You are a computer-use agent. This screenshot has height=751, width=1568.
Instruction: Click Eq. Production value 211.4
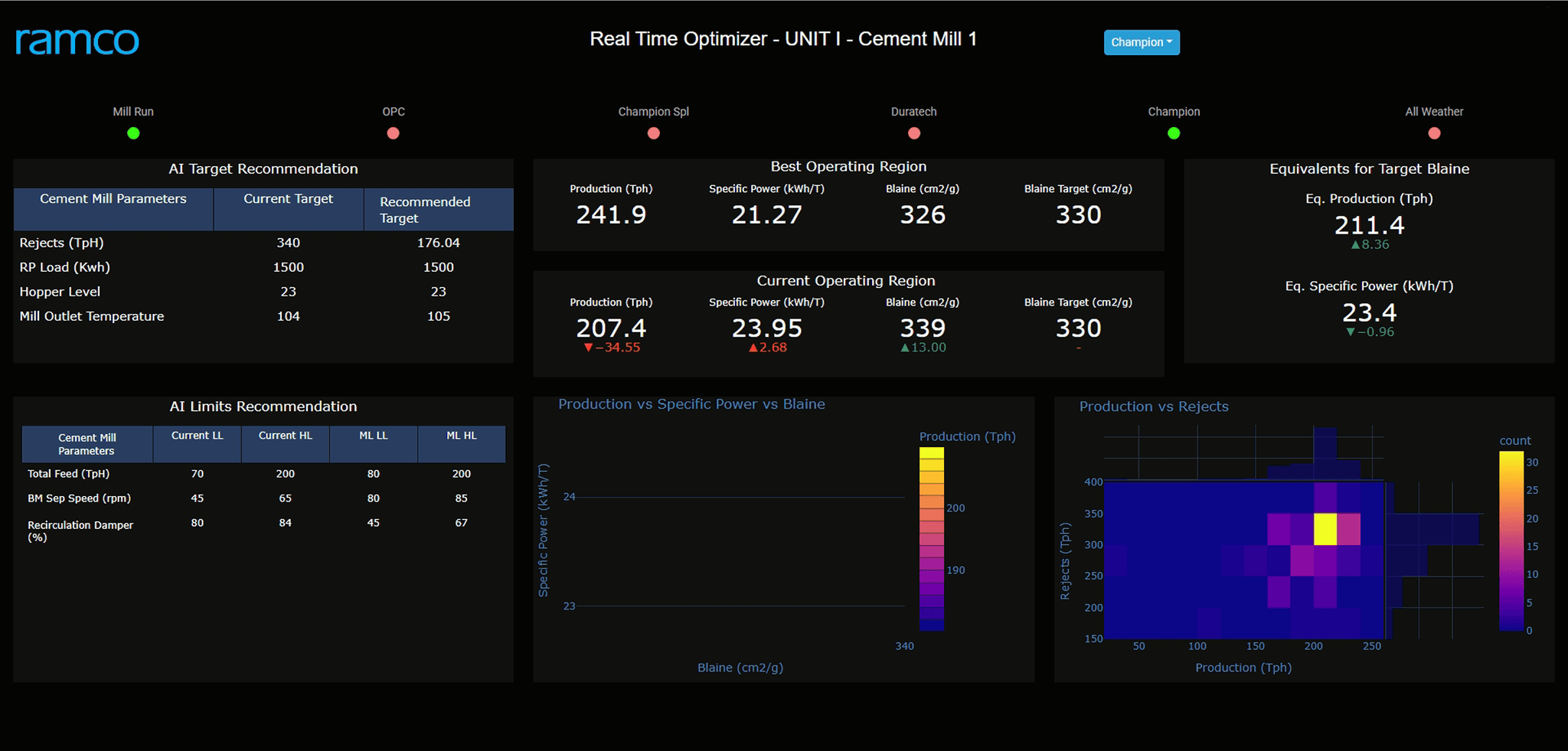(x=1370, y=226)
